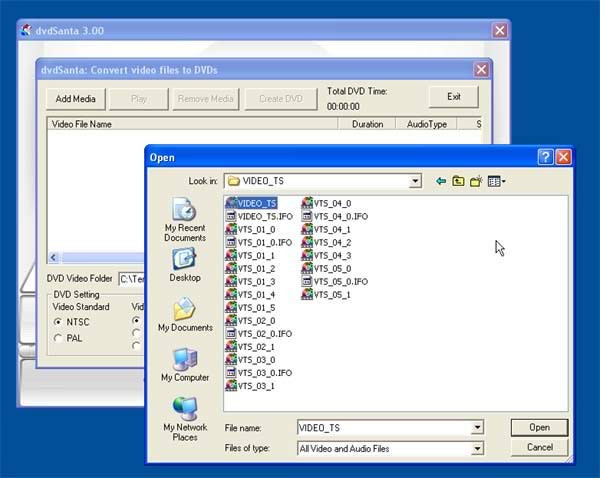
Task: Open My Recent Documents shortcut
Action: click(185, 220)
